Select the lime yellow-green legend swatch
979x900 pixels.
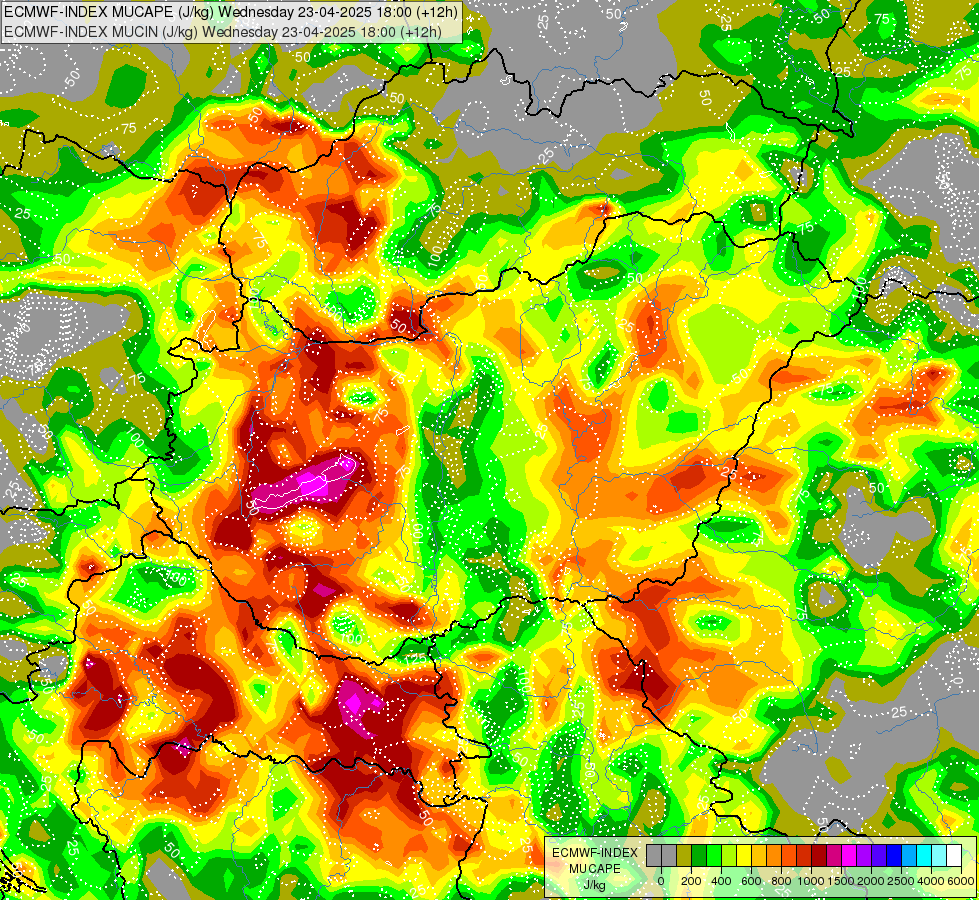tap(729, 856)
